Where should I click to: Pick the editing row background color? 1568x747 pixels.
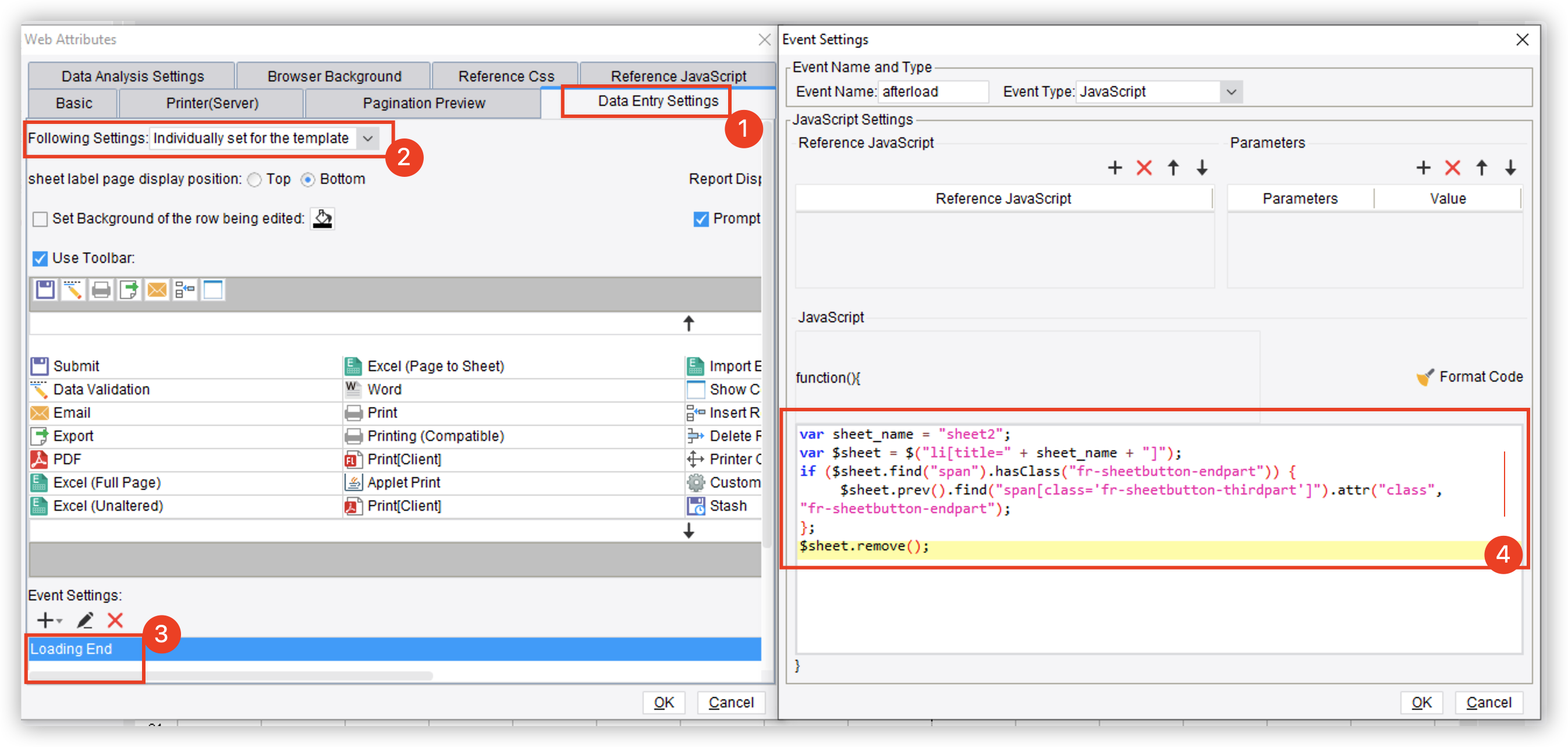click(x=322, y=218)
